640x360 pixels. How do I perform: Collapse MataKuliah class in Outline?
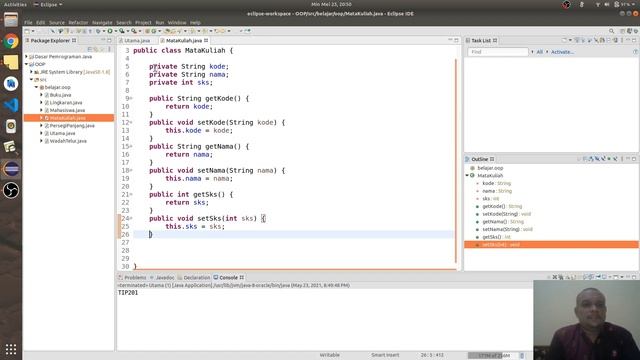pos(467,176)
